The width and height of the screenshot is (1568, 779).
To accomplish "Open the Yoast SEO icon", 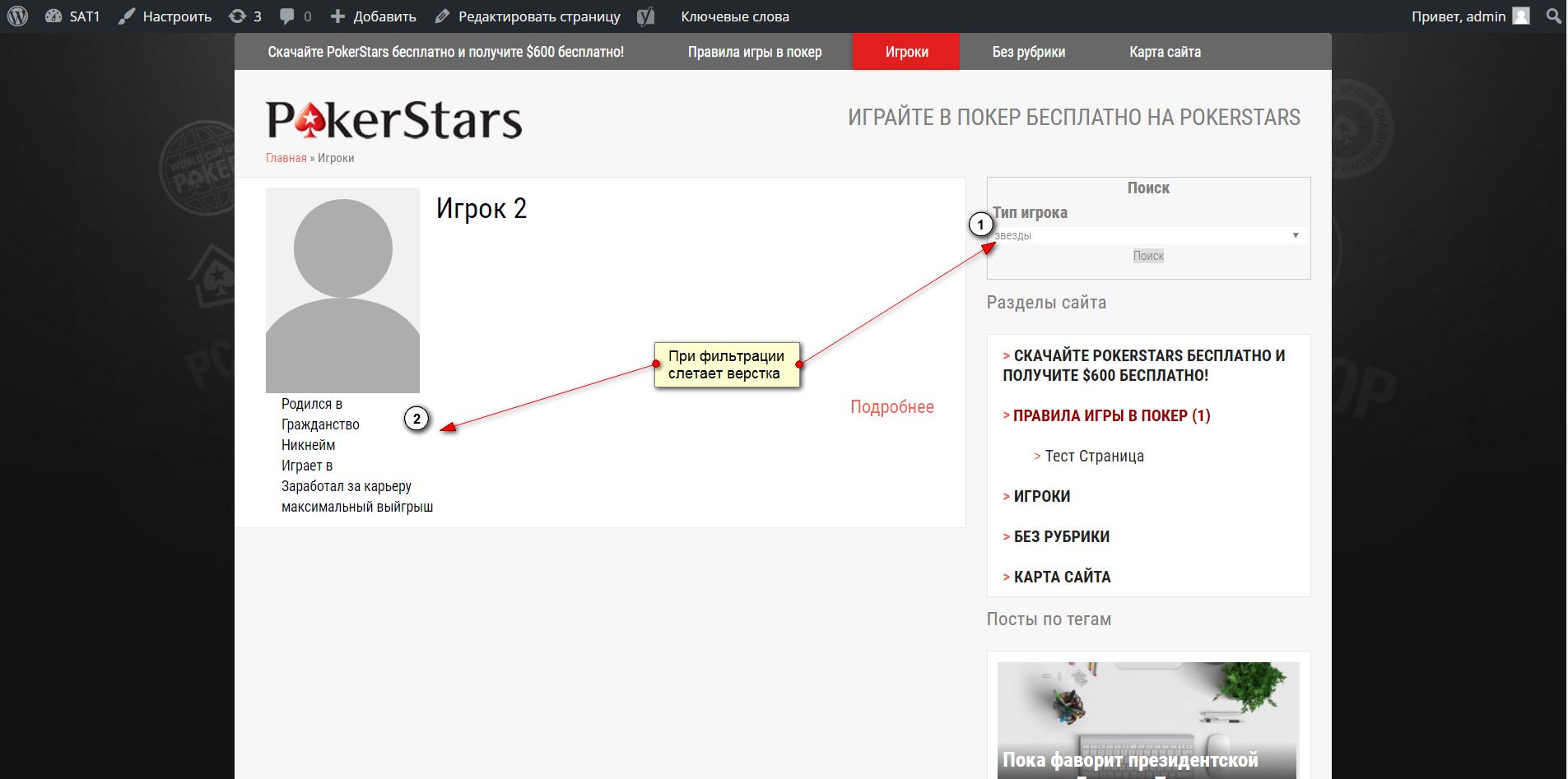I will coord(646,16).
